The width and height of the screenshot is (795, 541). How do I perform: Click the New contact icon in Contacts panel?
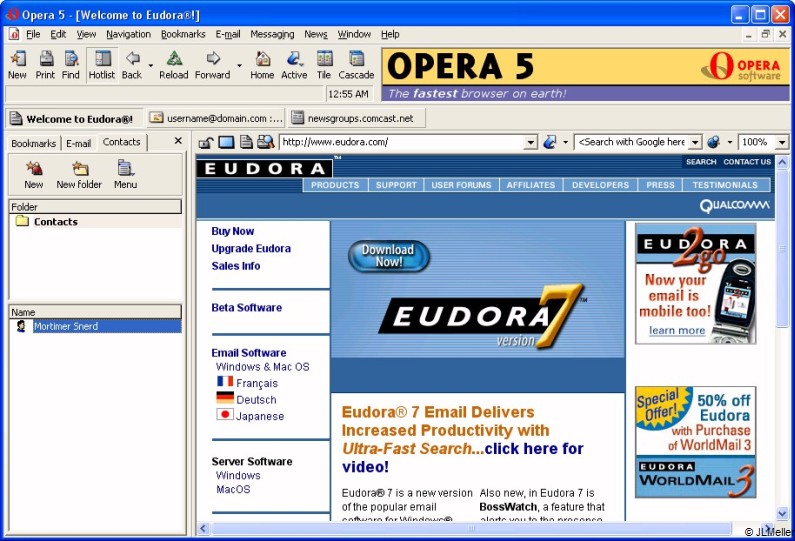click(33, 174)
